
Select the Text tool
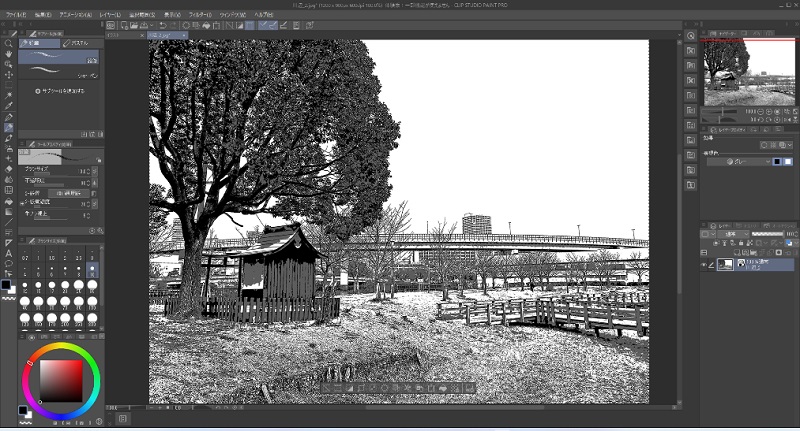(9, 253)
